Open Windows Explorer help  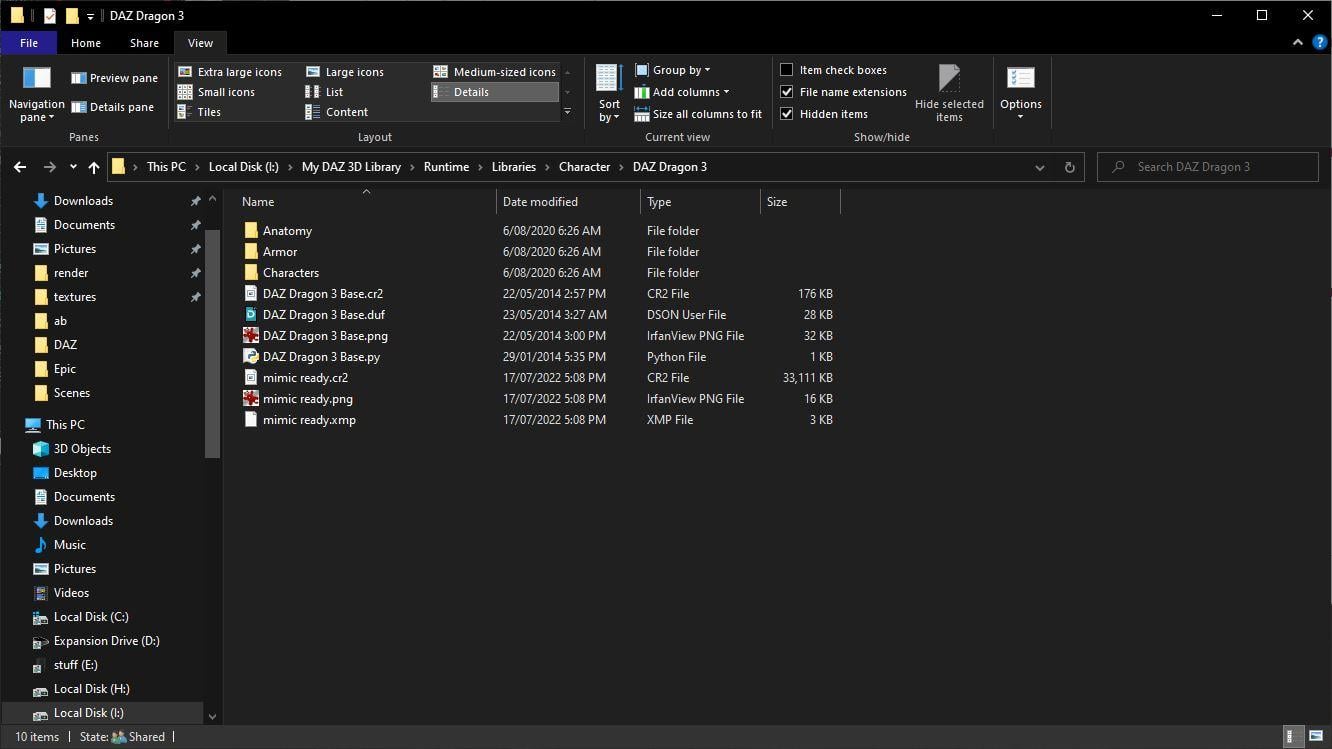point(1318,43)
